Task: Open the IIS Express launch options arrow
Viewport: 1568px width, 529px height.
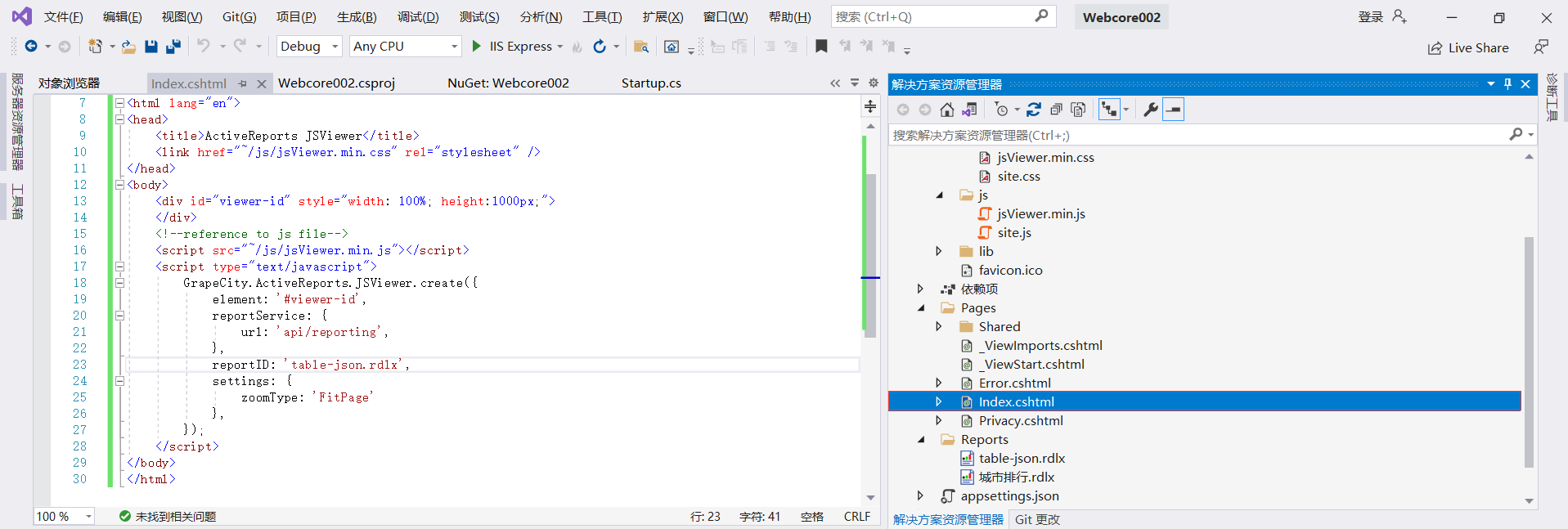Action: click(560, 47)
